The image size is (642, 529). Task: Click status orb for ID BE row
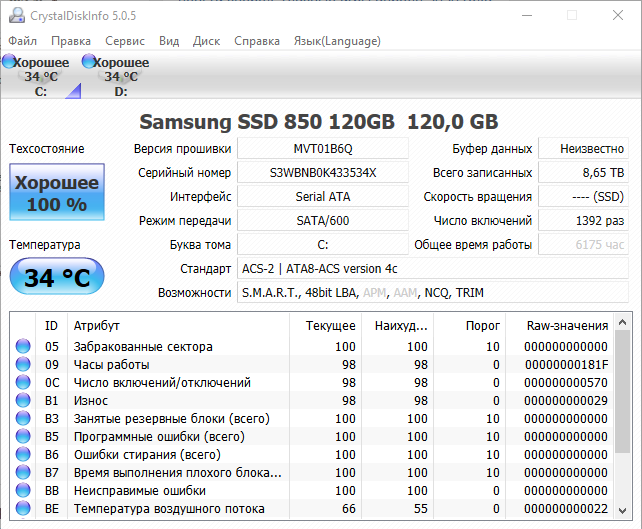pyautogui.click(x=23, y=509)
